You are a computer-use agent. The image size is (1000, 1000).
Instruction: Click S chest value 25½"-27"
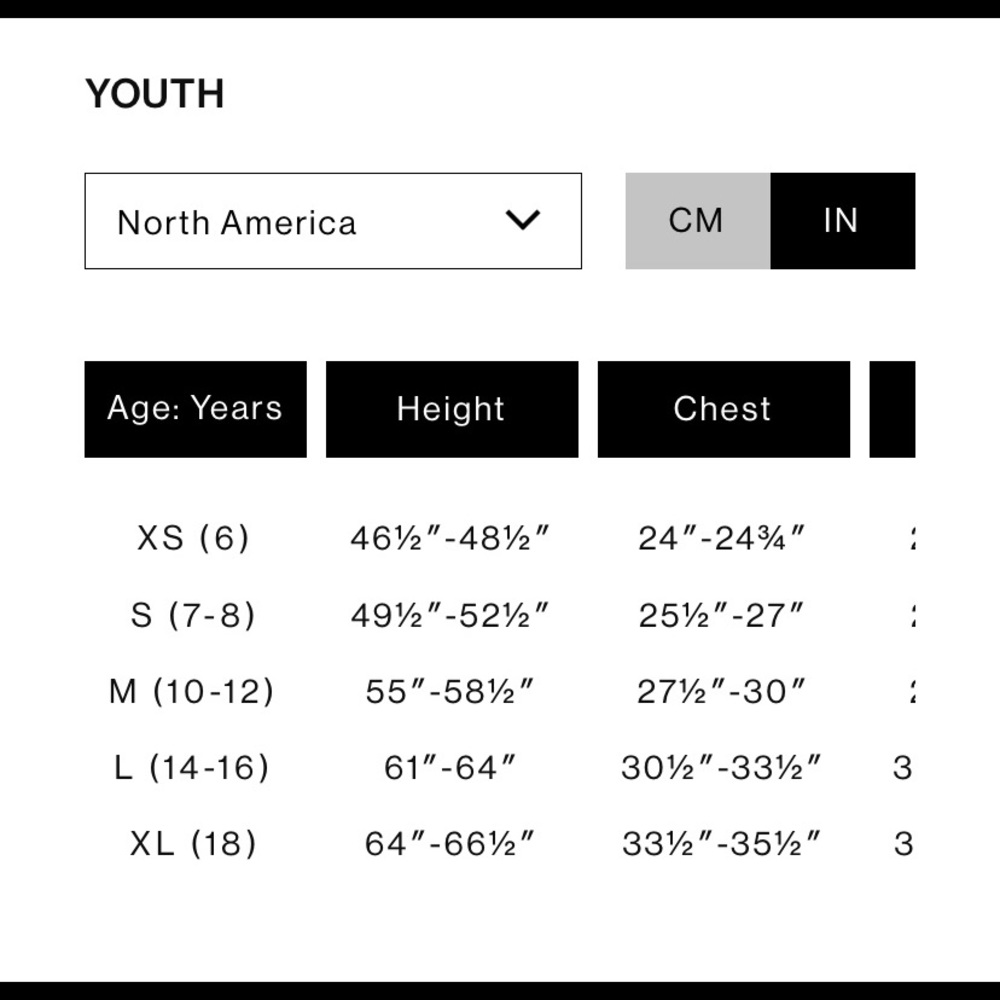722,615
